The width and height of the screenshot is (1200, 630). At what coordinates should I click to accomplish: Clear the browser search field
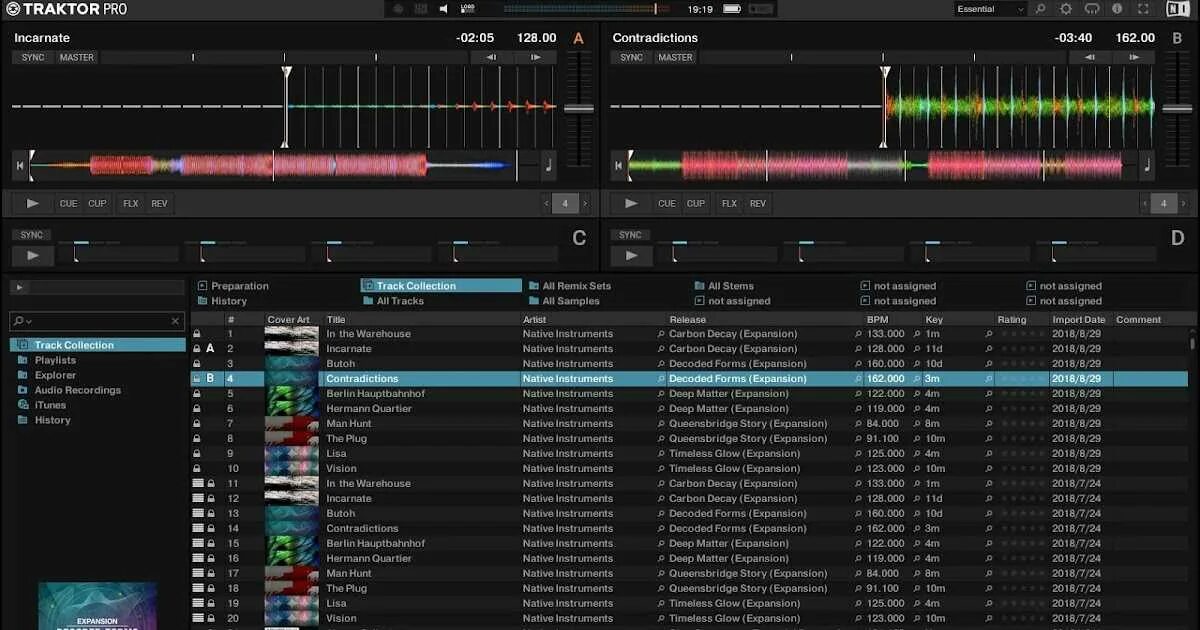(176, 321)
